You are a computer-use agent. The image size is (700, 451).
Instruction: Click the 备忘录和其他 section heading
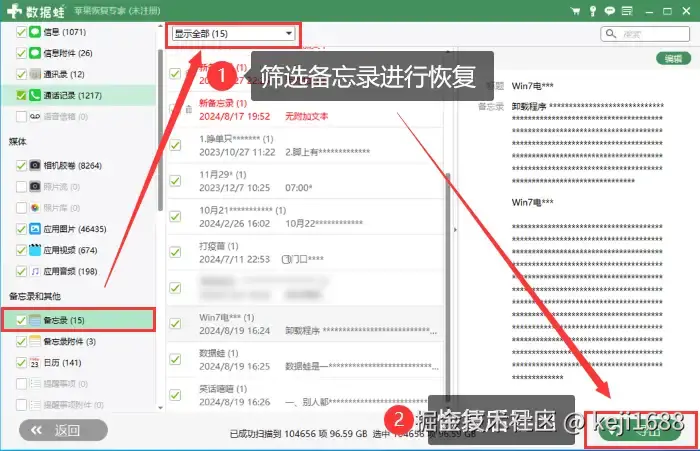coord(34,296)
